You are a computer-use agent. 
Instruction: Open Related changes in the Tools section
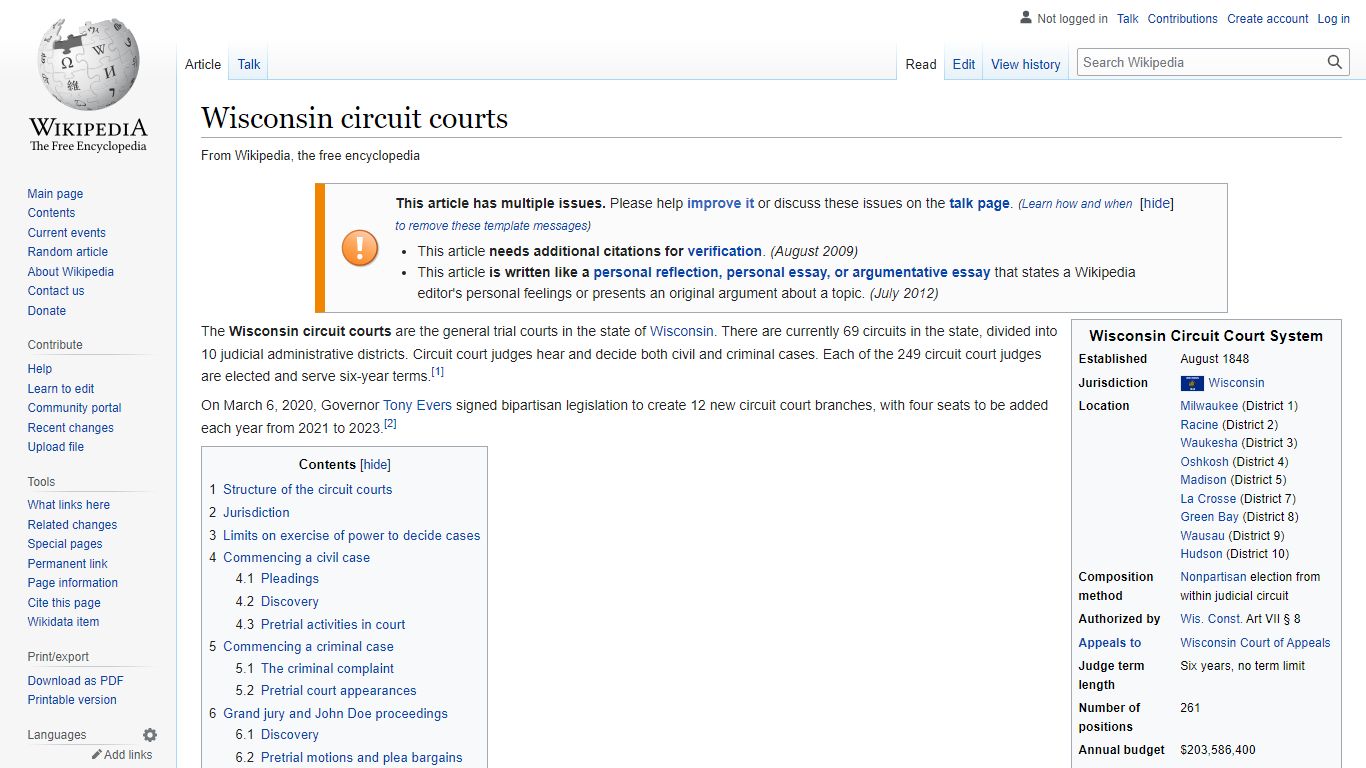[x=72, y=525]
